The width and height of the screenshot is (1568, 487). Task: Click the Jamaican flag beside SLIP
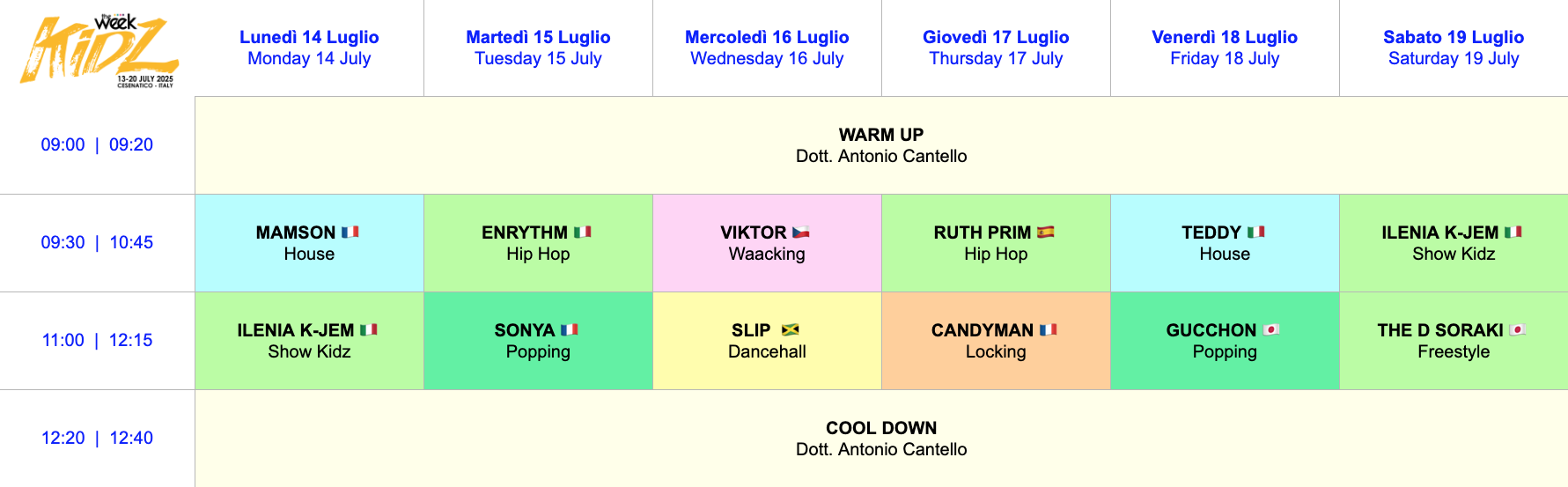[791, 330]
